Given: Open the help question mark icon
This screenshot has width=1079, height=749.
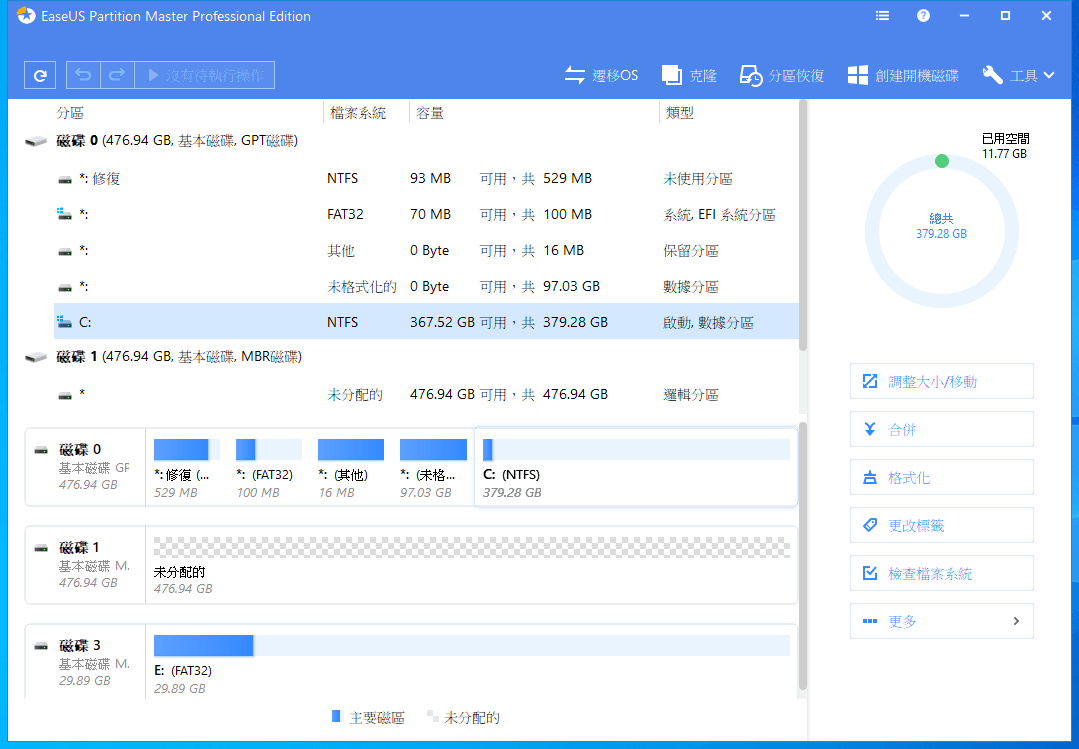Looking at the screenshot, I should coord(923,16).
